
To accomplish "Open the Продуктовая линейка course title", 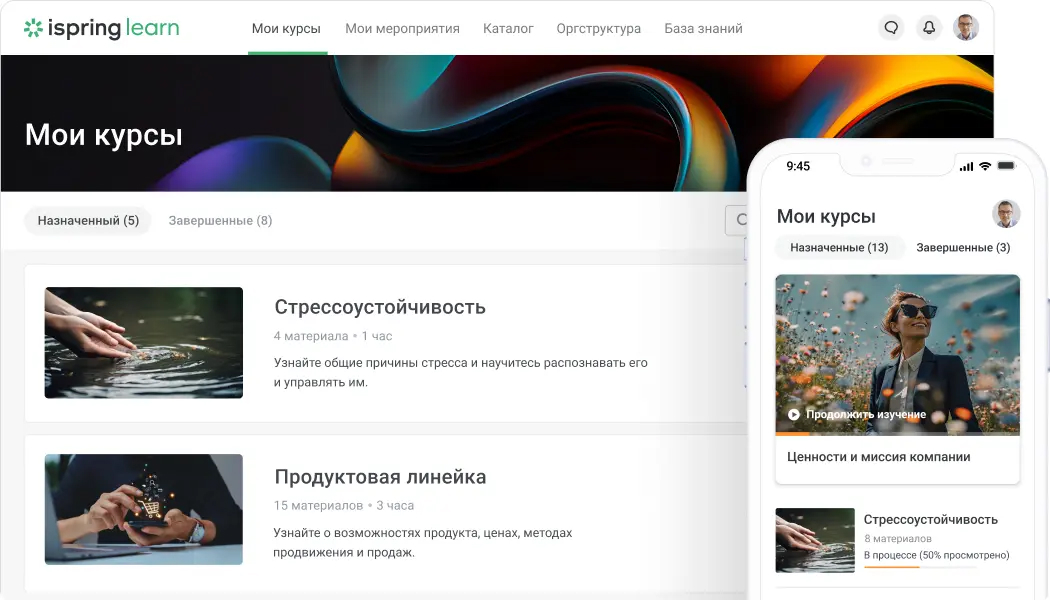I will (x=380, y=477).
